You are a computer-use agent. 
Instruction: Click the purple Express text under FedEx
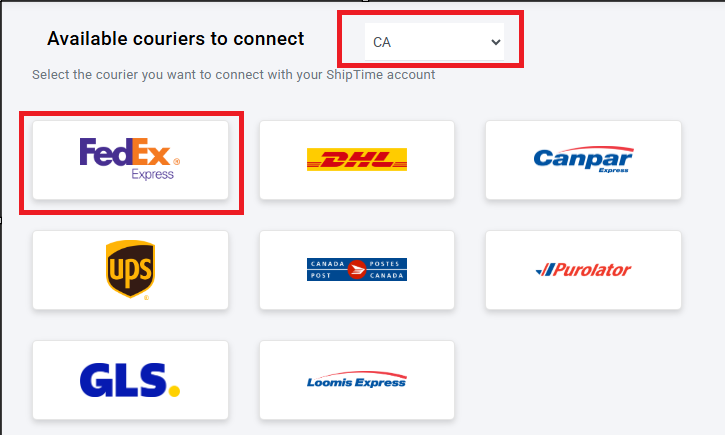tap(153, 174)
